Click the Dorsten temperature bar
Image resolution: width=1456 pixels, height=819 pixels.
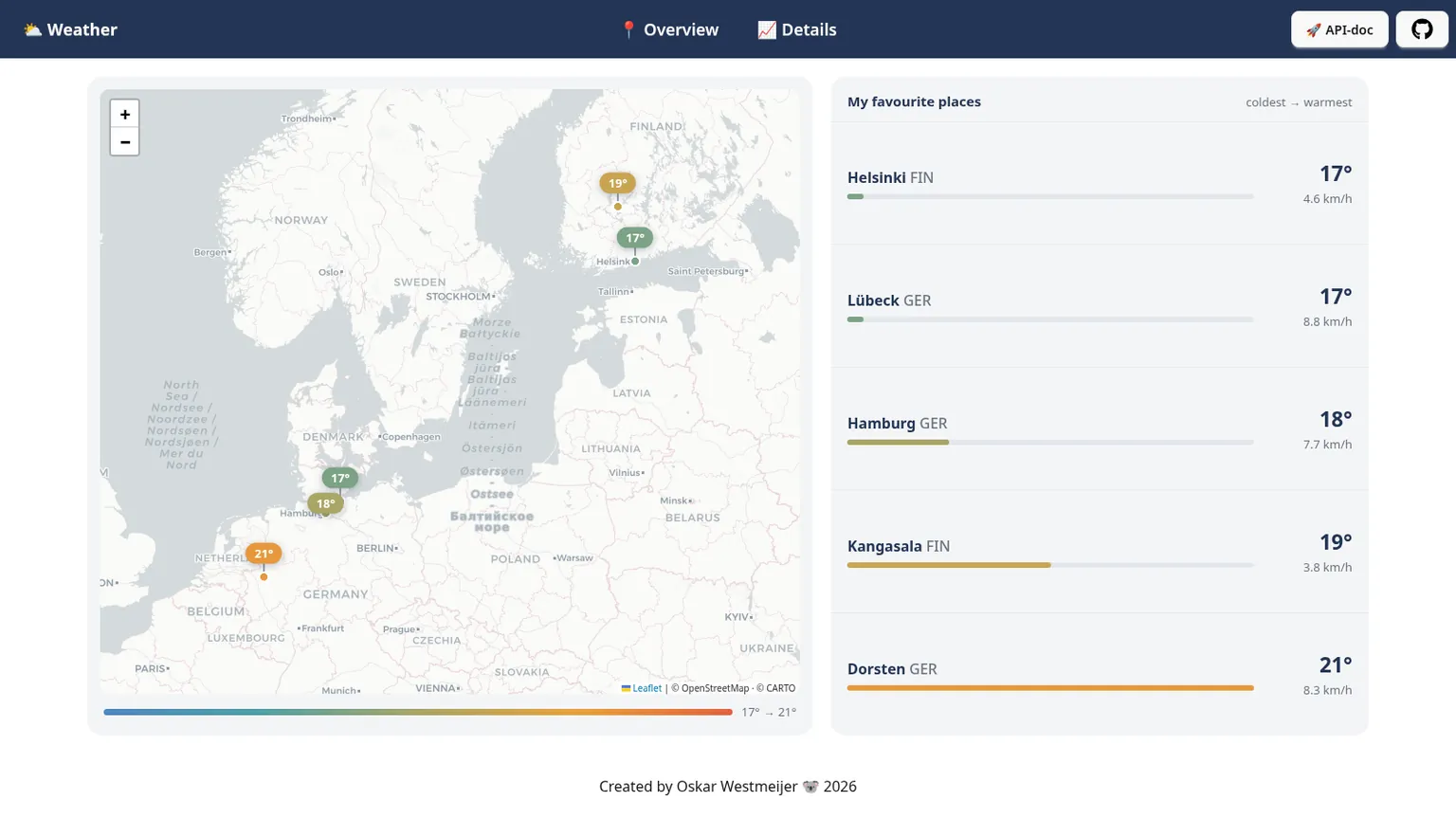click(x=1050, y=687)
